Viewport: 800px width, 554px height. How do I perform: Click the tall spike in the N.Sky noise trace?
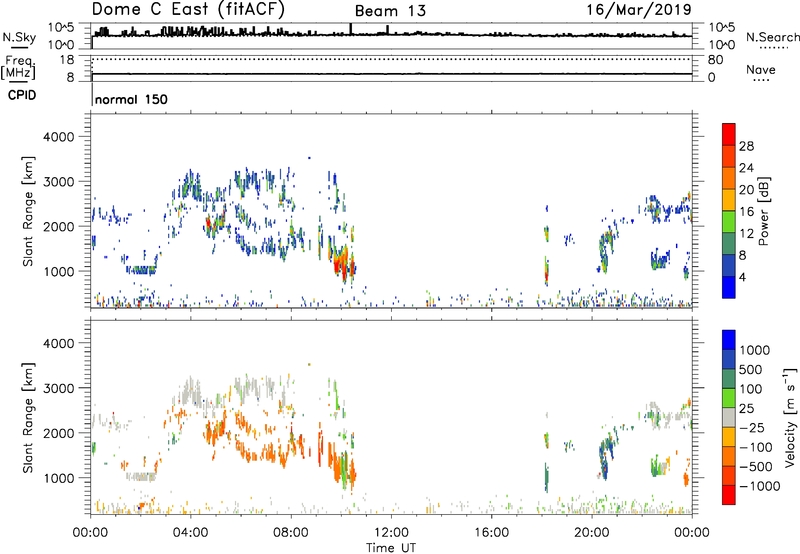351,29
